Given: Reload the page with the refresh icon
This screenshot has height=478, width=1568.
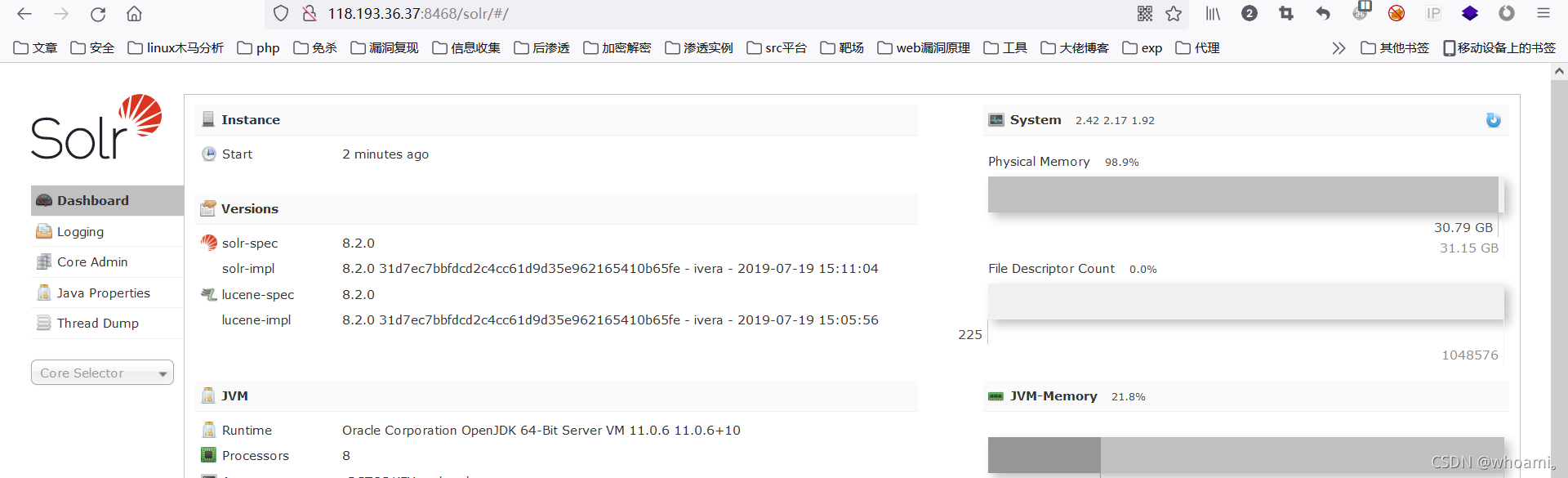Looking at the screenshot, I should click(98, 14).
